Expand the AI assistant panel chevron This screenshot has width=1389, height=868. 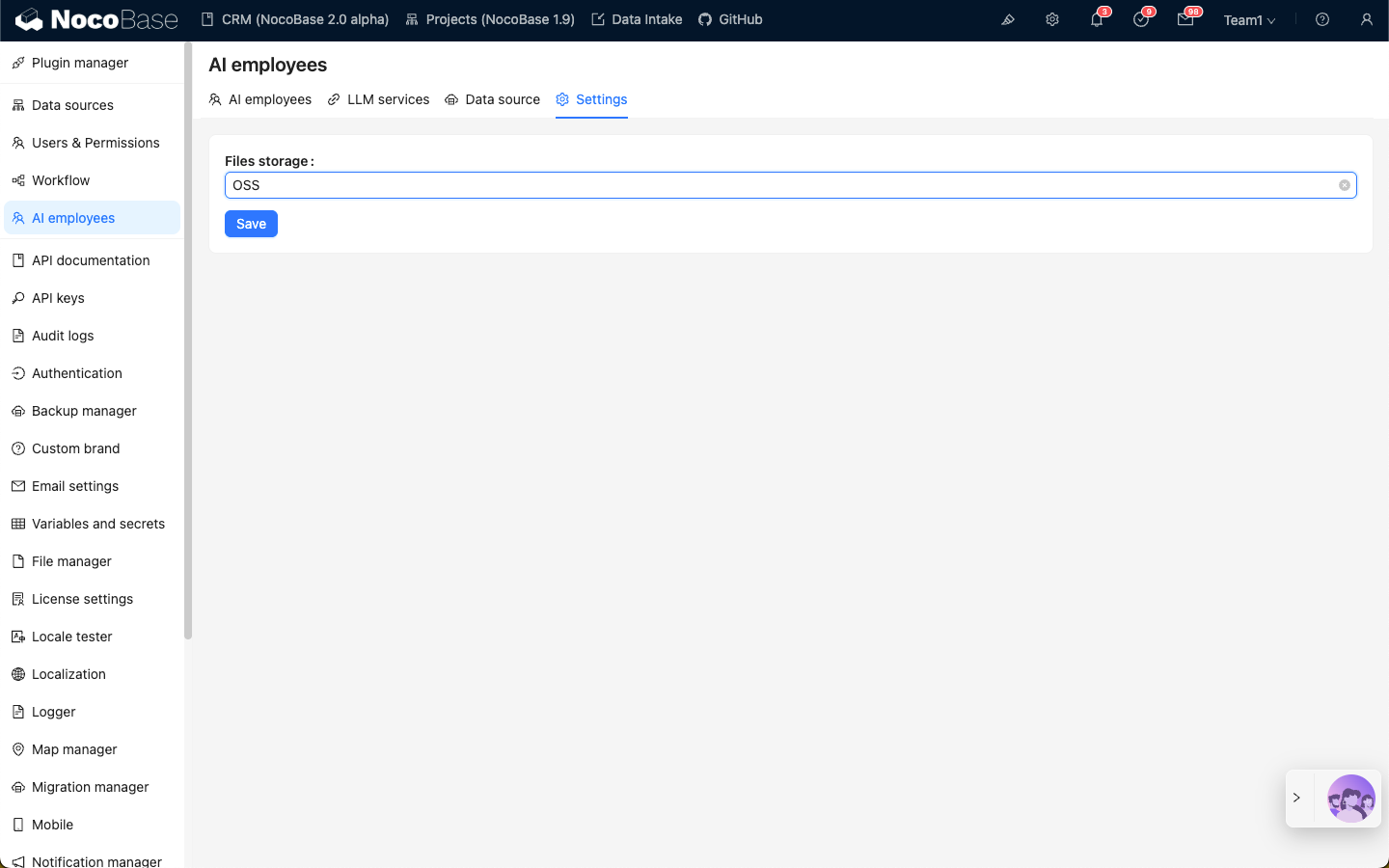(1297, 798)
